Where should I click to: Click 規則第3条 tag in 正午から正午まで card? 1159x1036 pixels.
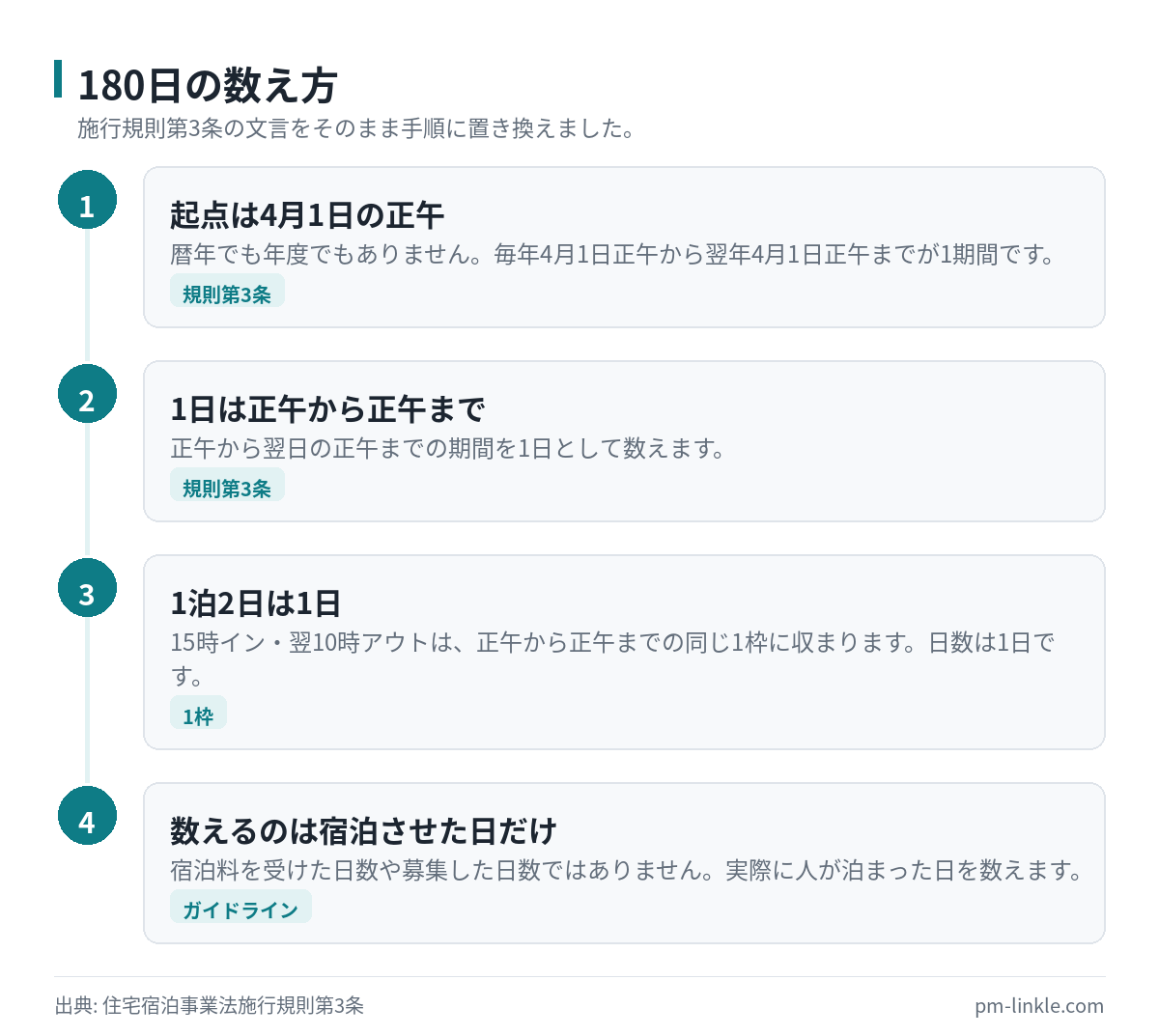(227, 486)
